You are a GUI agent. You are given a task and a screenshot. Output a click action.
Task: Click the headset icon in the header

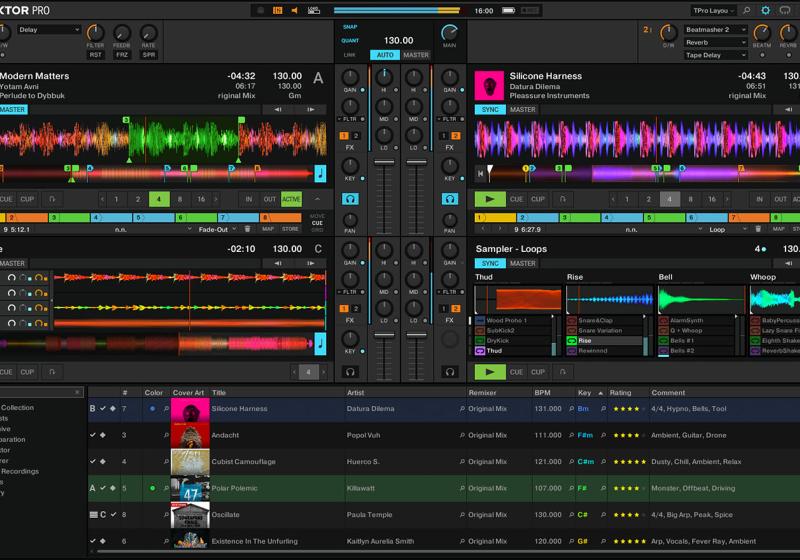[x=785, y=10]
